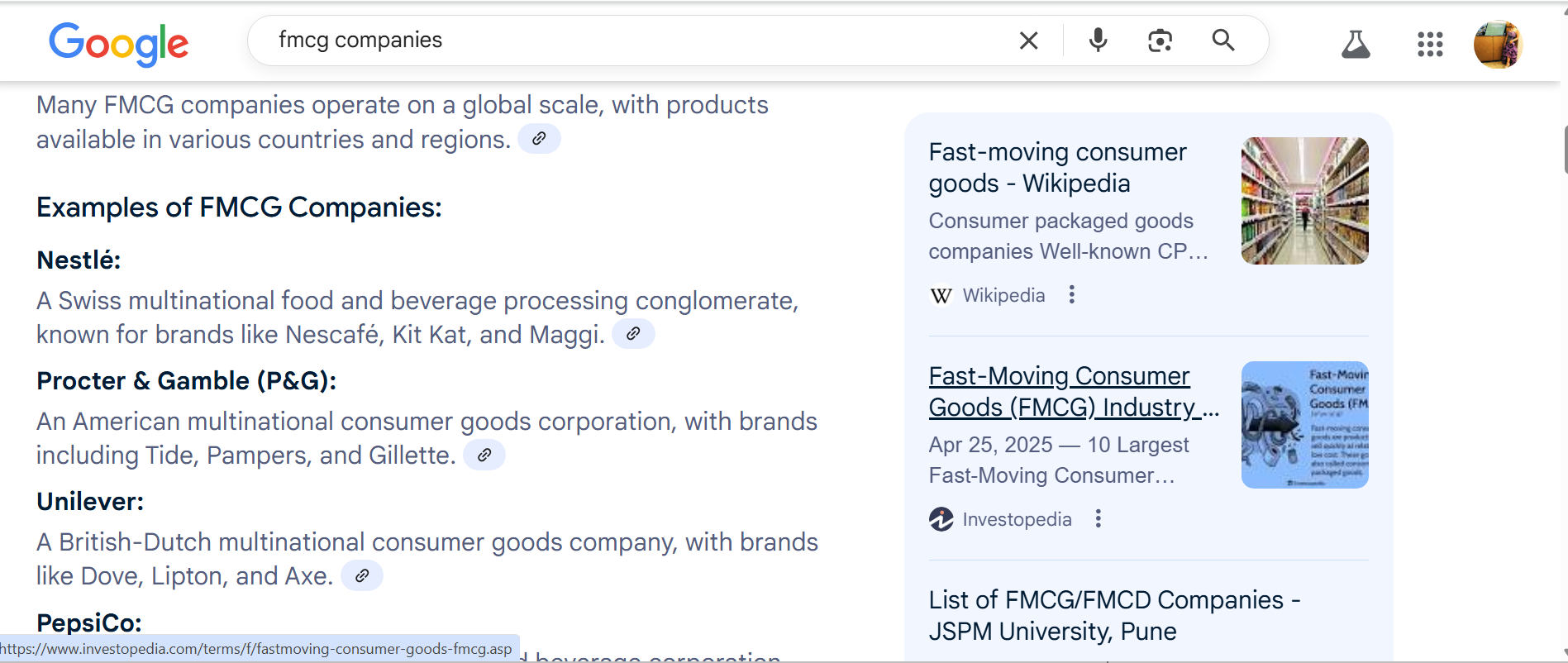Click the magnifier search button
Screen dimensions: 1568x663
pos(1223,40)
